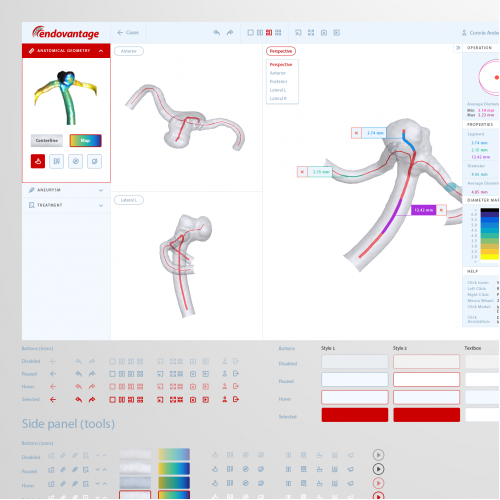This screenshot has height=500, width=500.
Task: Collapse the Anatomical Geometry section chevron
Action: pos(101,51)
